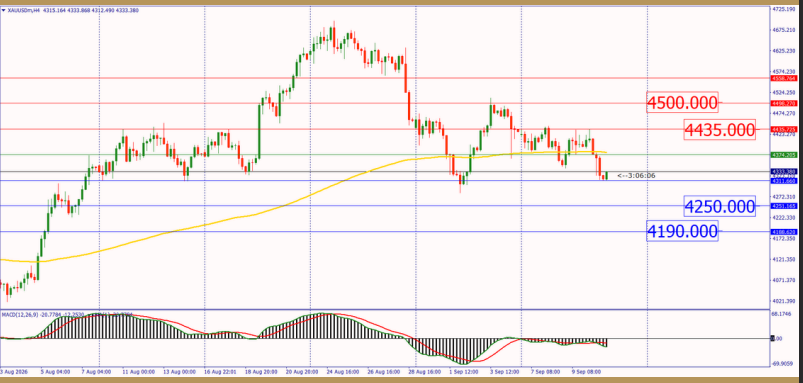The height and width of the screenshot is (383, 803).
Task: Select the 4500.000 red price label
Action: click(682, 103)
